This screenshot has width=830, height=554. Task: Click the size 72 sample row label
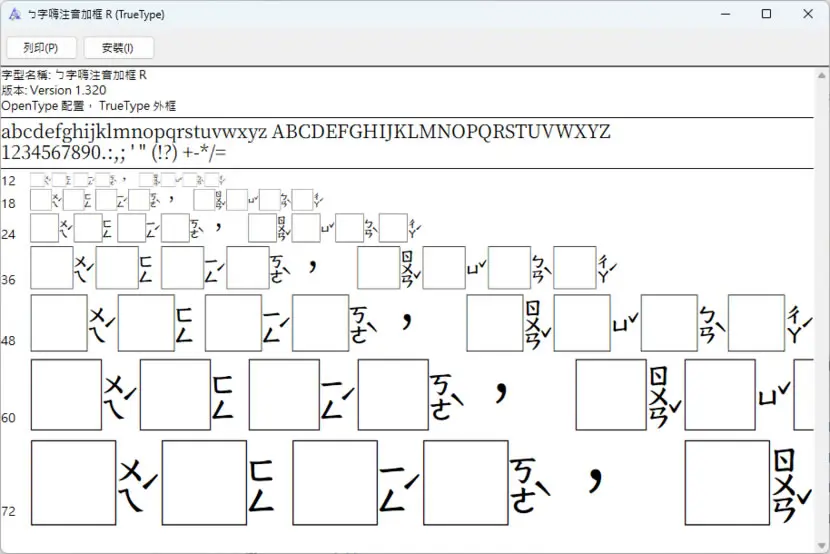(8, 512)
